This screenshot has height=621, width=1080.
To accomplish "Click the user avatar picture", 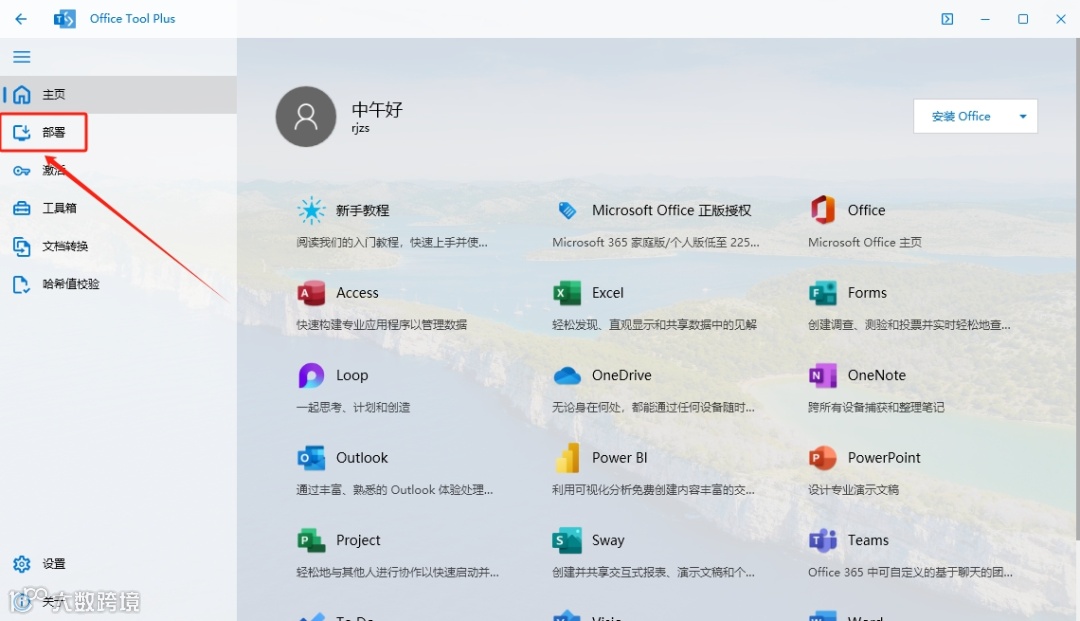I will 306,116.
